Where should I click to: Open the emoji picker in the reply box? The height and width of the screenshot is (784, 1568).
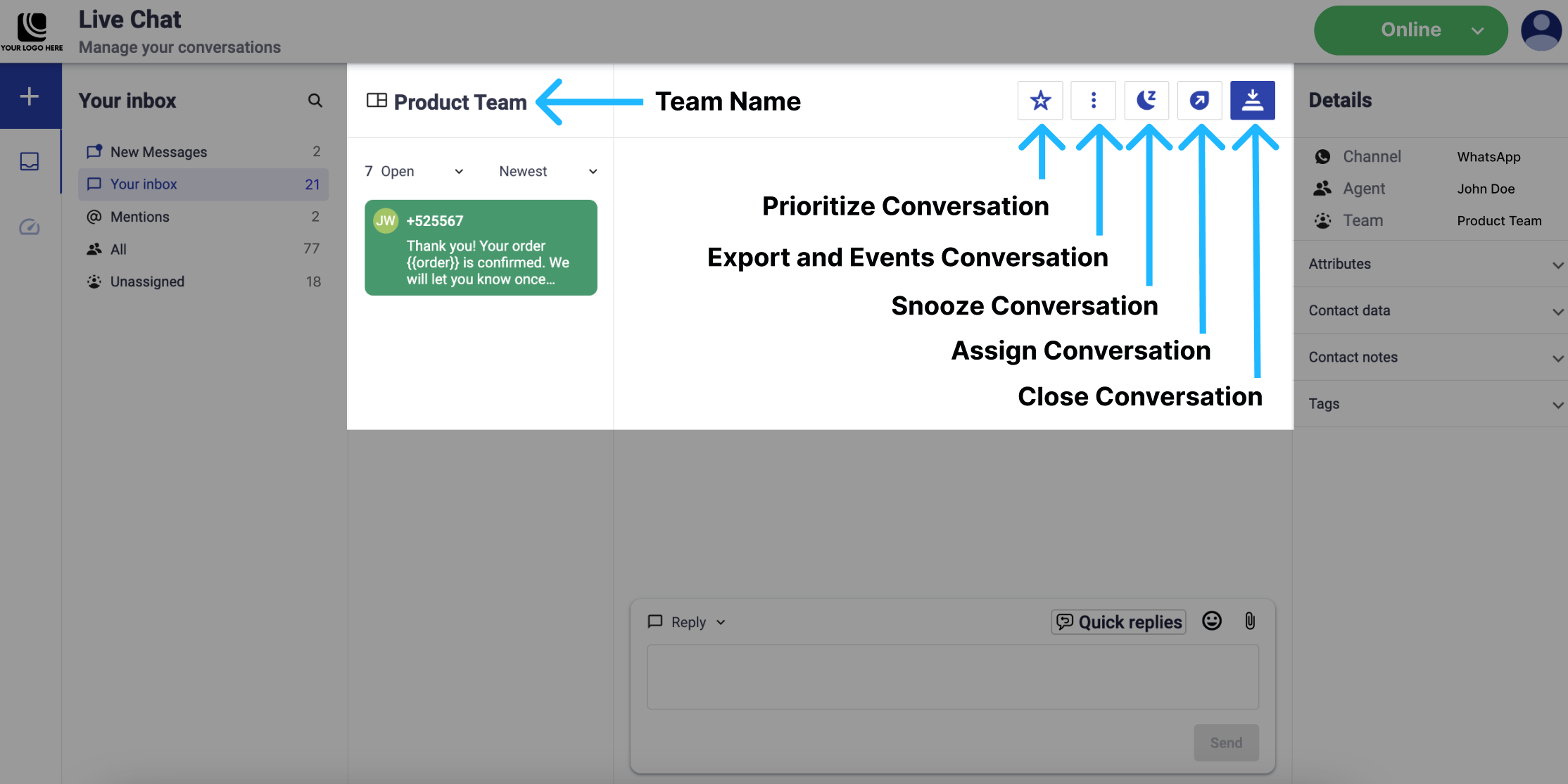tap(1211, 621)
